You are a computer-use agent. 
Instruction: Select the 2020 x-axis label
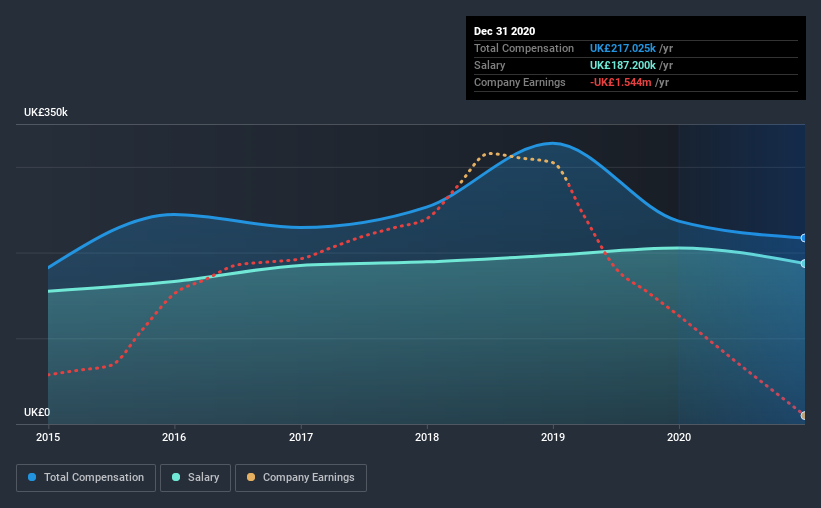(x=679, y=437)
